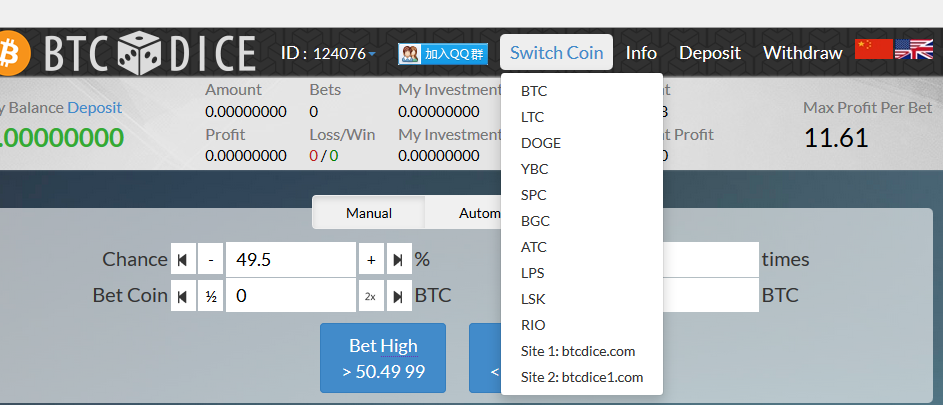The width and height of the screenshot is (943, 405).
Task: Switch to the Manual betting tab
Action: pyautogui.click(x=368, y=213)
